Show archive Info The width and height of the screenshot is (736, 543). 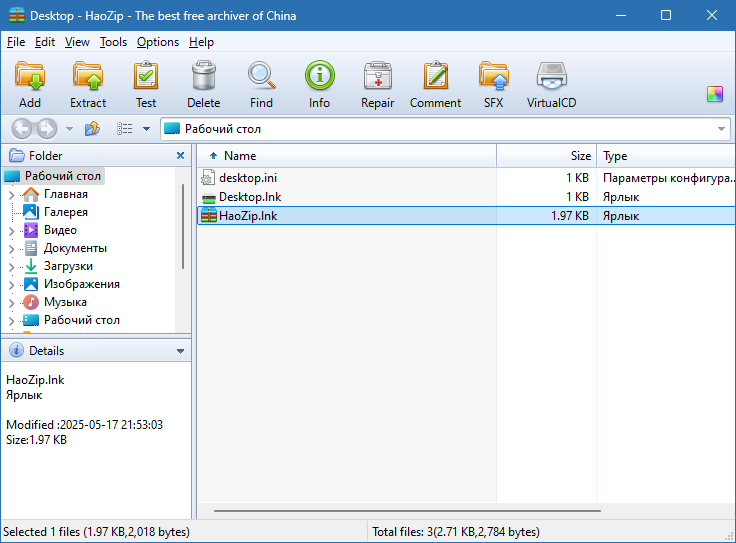point(319,84)
